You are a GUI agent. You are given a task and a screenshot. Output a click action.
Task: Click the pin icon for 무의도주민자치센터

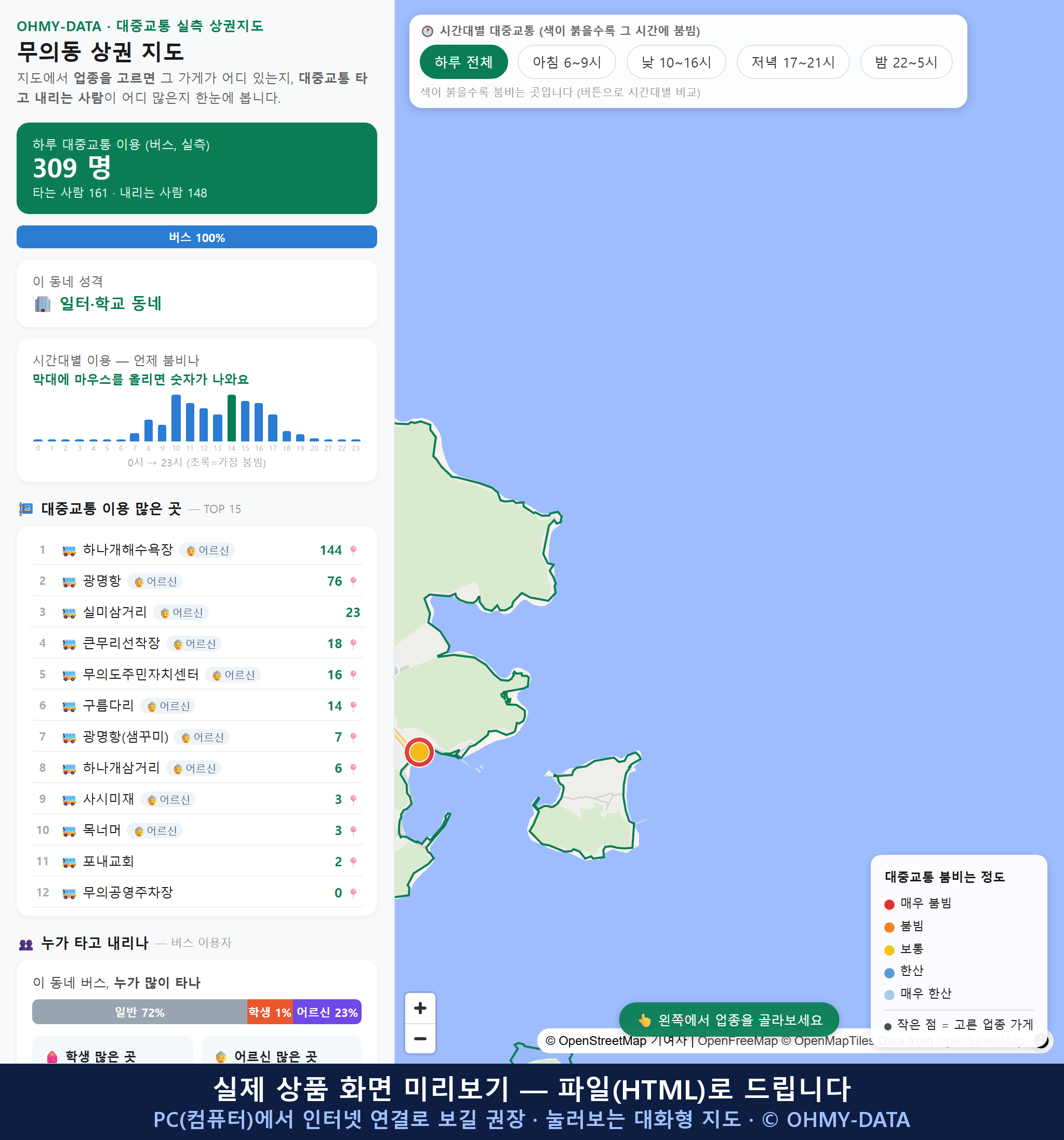353,675
